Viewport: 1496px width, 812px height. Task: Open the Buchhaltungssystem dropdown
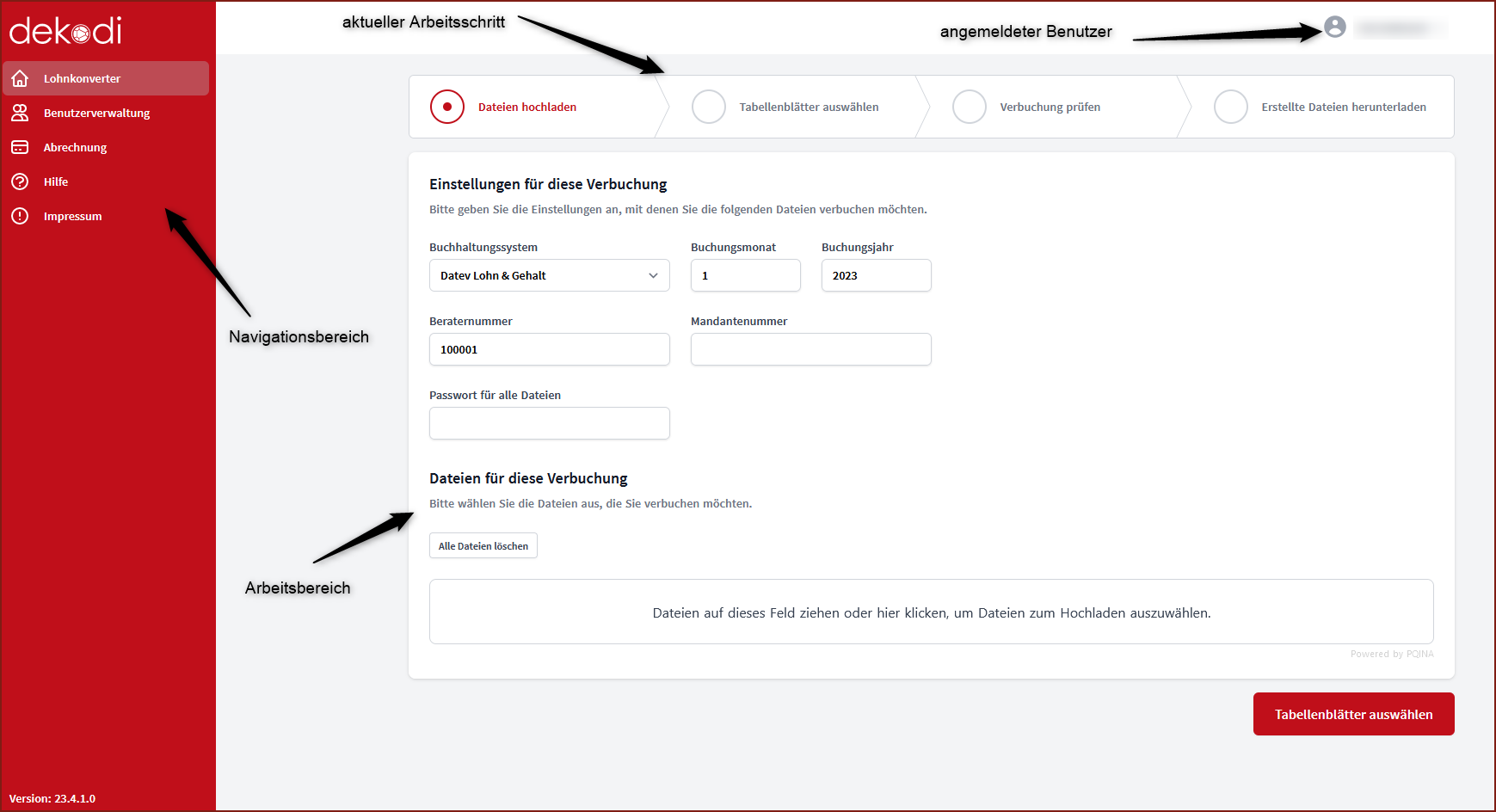point(550,275)
